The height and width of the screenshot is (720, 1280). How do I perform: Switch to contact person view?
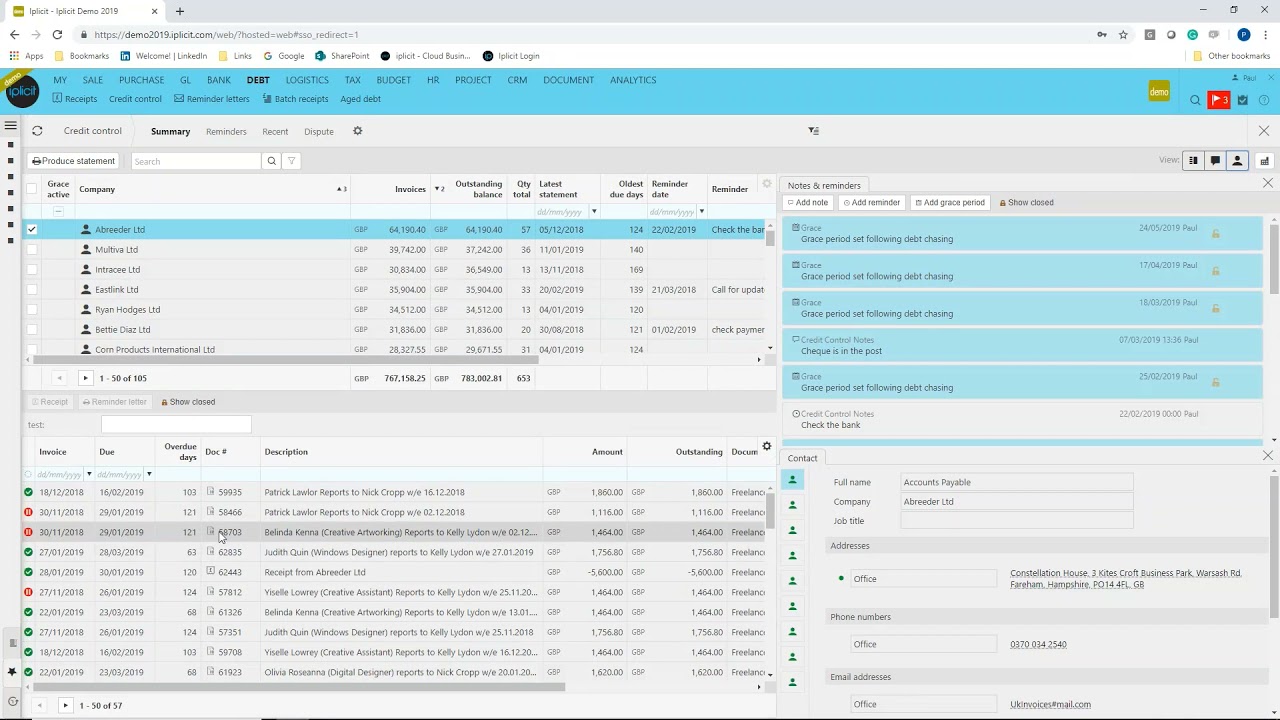point(1237,161)
